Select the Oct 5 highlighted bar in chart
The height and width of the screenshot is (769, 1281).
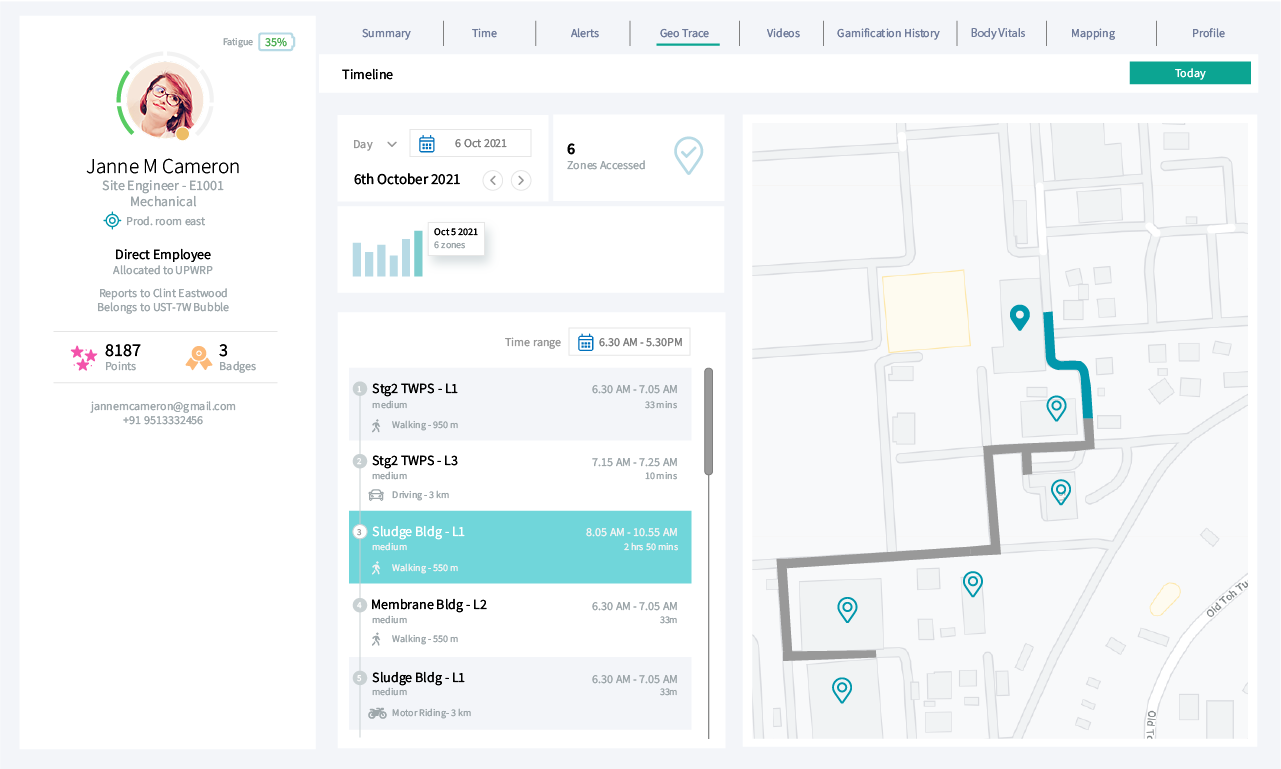click(418, 254)
